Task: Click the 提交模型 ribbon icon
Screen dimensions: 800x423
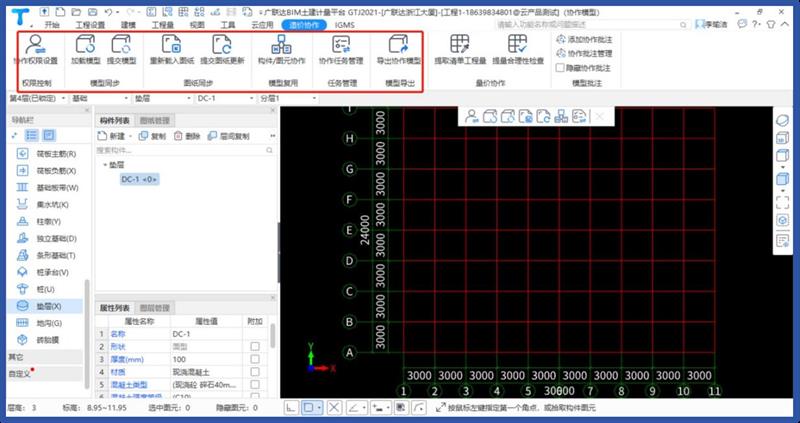Action: pyautogui.click(x=121, y=49)
